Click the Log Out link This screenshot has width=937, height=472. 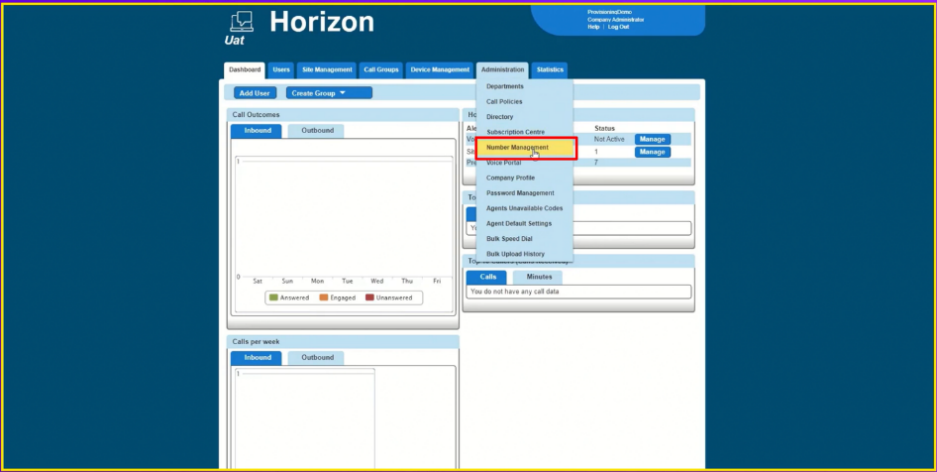[618, 27]
